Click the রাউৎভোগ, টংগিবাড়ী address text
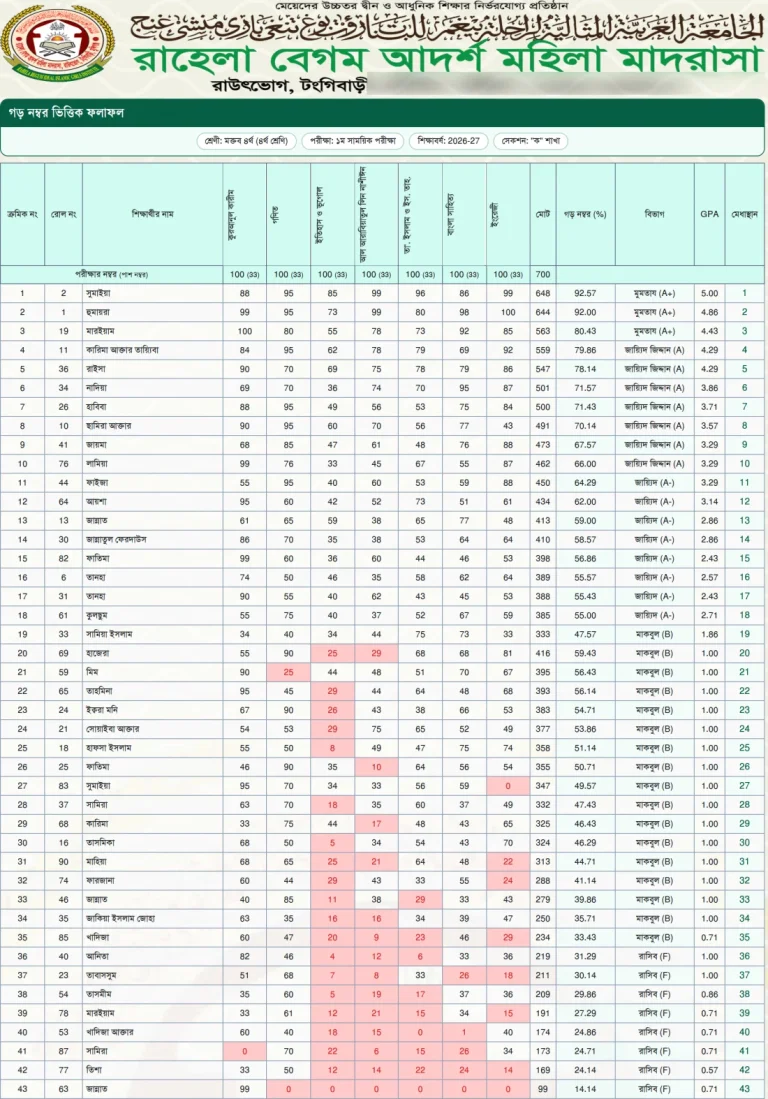The height and width of the screenshot is (1099, 768). pyautogui.click(x=289, y=86)
